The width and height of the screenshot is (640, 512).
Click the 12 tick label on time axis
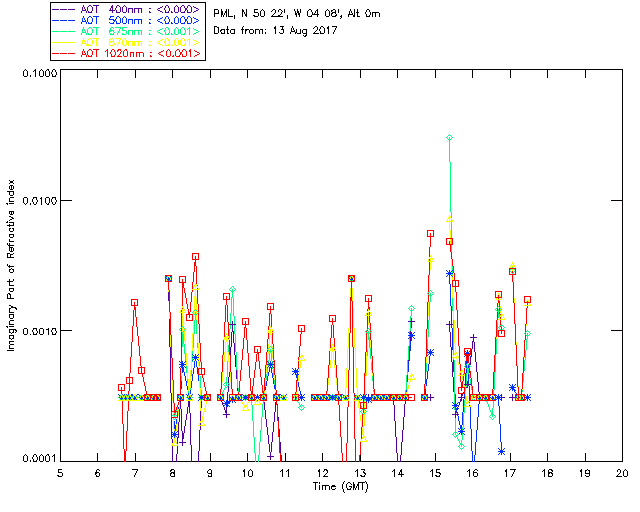tap(322, 473)
